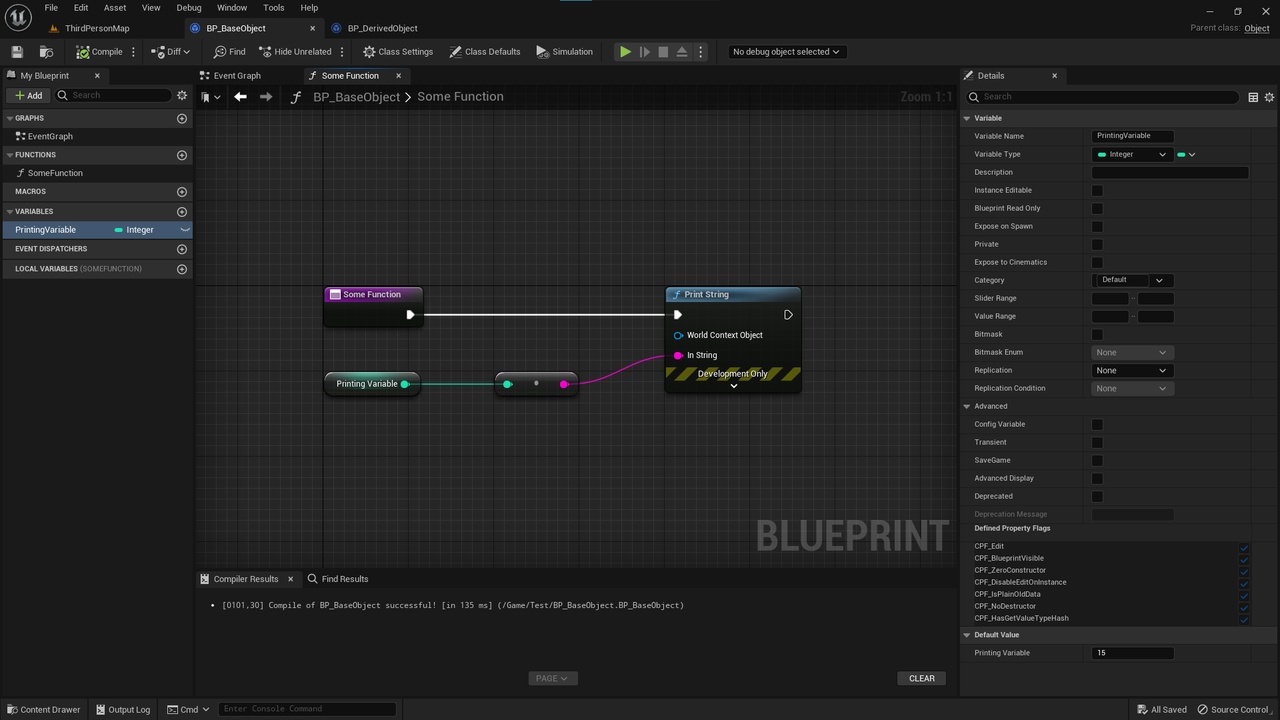Toggle Instance Editable checkbox

tap(1097, 190)
